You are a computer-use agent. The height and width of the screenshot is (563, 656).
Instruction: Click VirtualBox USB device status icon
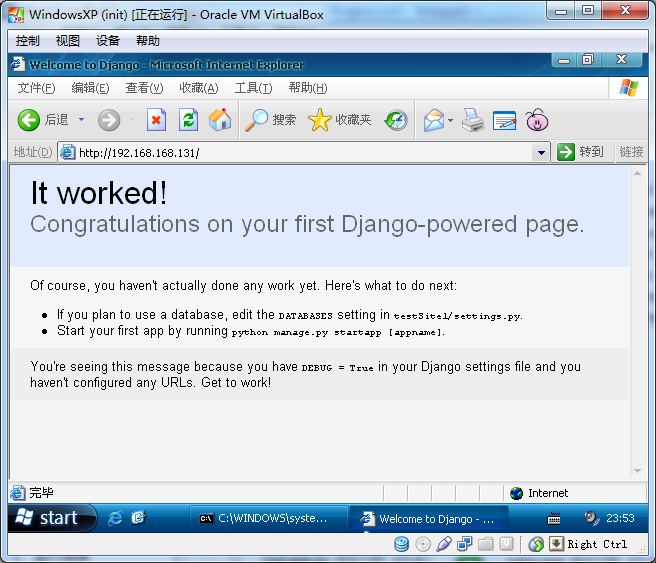pyautogui.click(x=444, y=544)
